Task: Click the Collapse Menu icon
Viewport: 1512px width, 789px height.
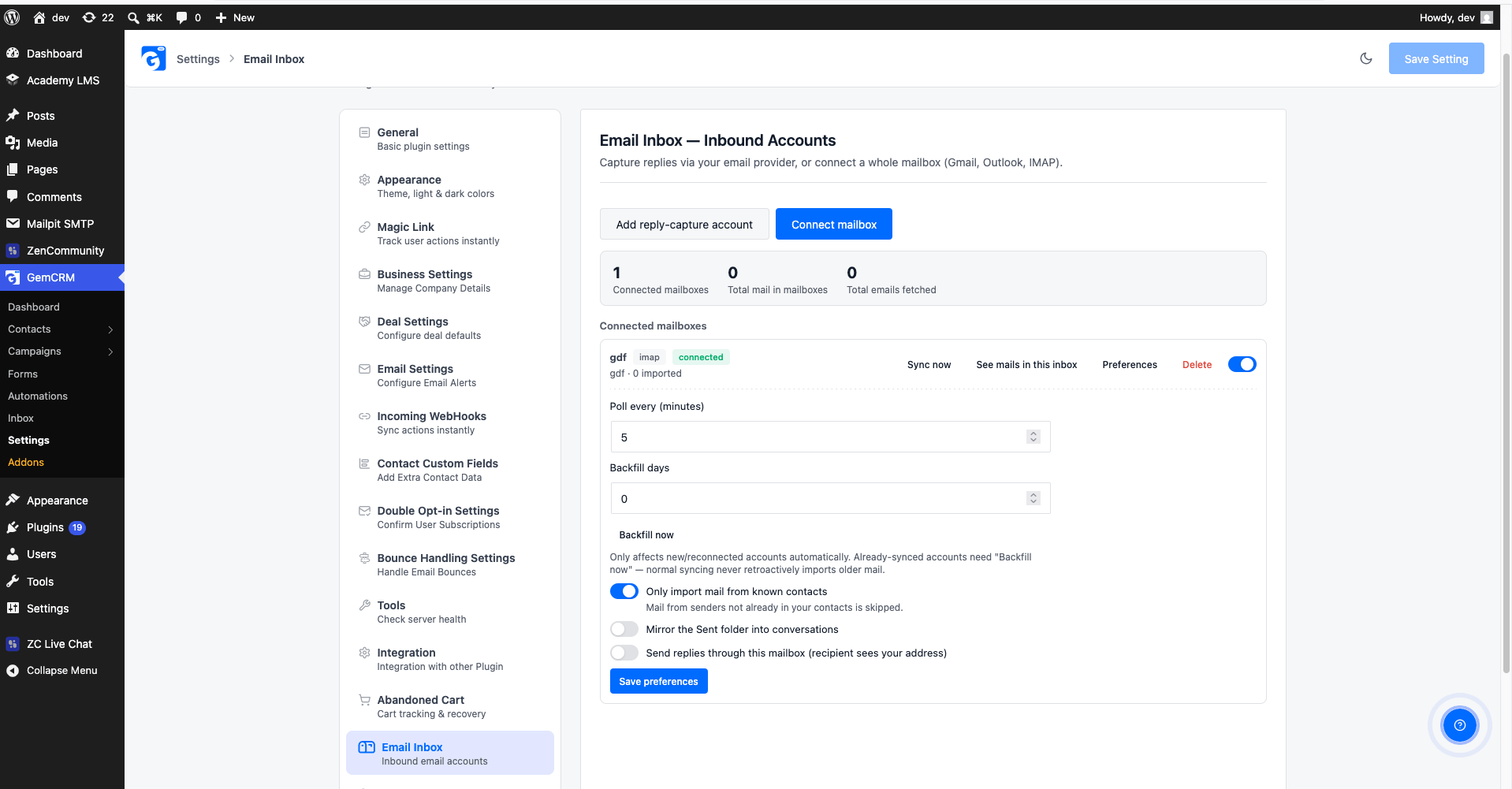Action: (13, 671)
